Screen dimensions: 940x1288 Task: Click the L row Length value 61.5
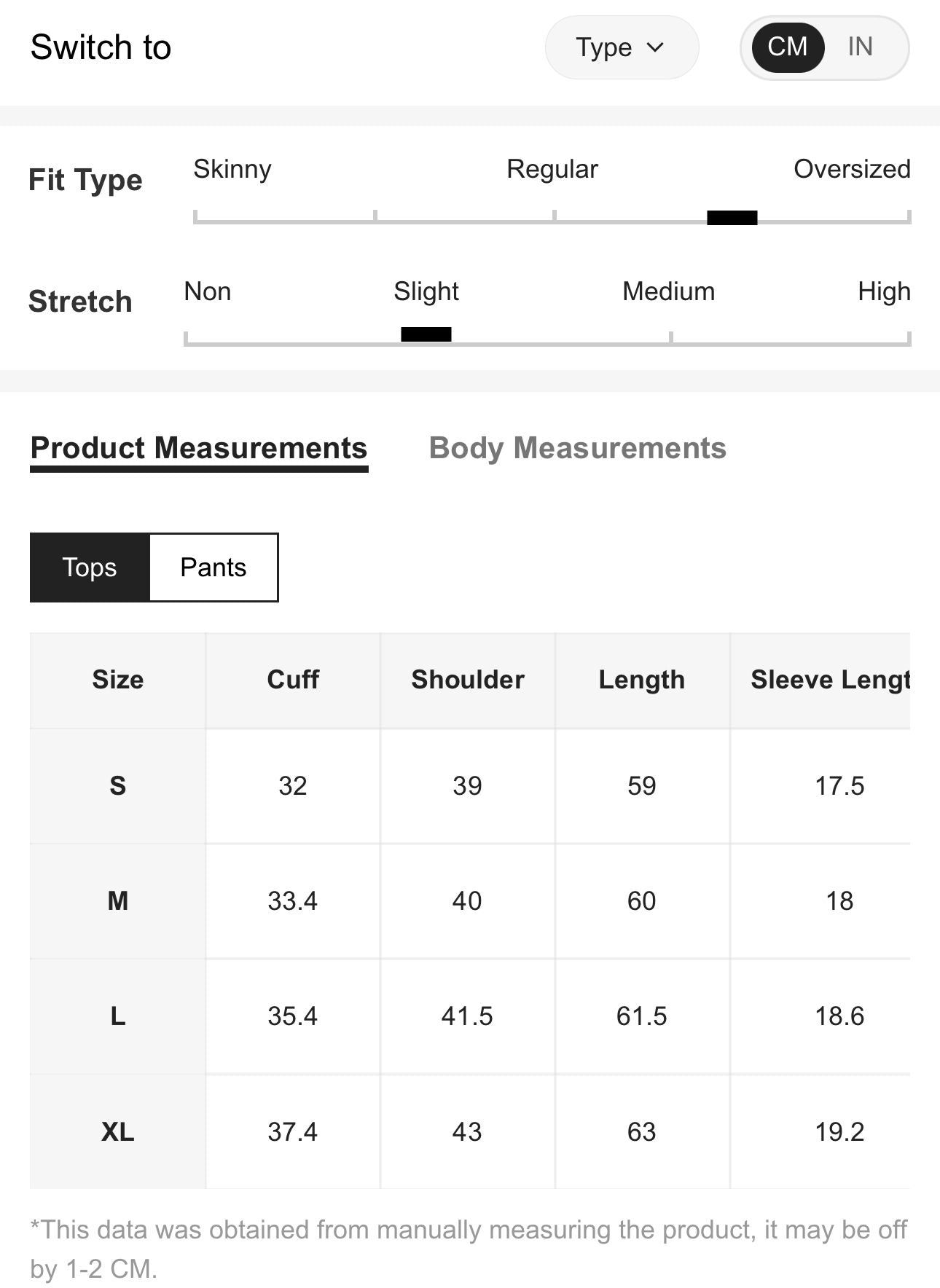pyautogui.click(x=642, y=1016)
